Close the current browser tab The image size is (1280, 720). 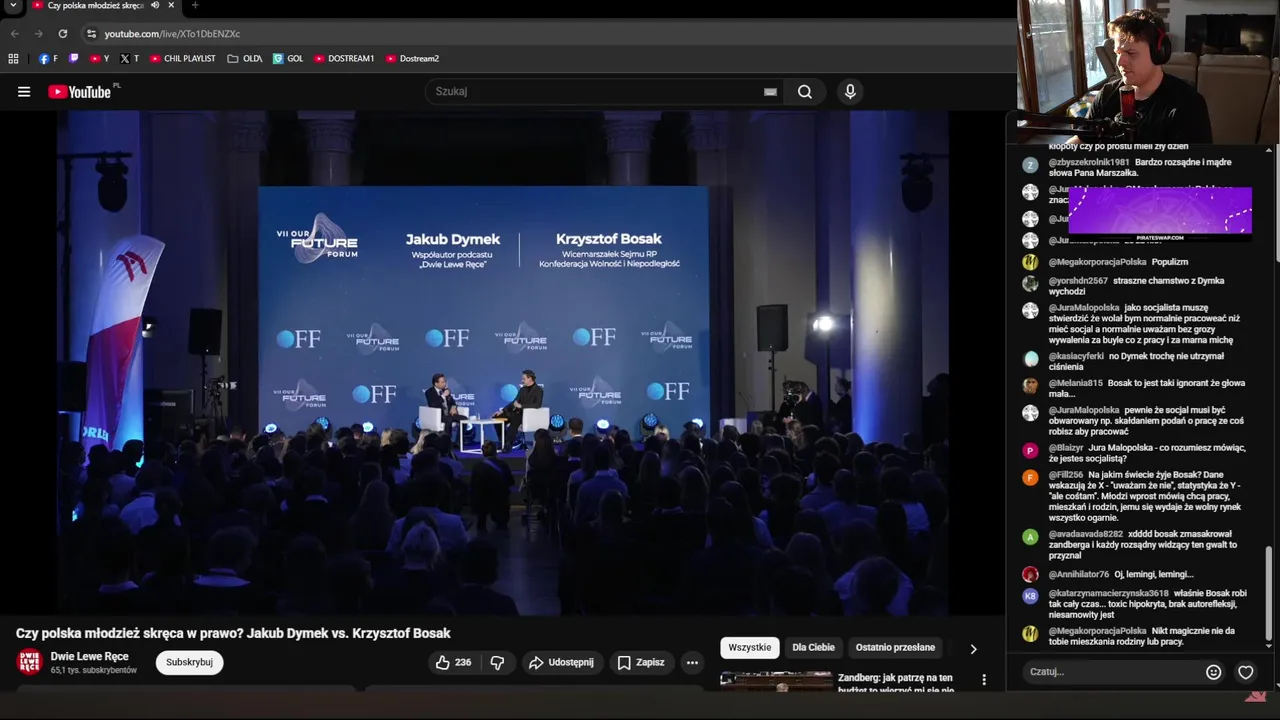coord(172,5)
